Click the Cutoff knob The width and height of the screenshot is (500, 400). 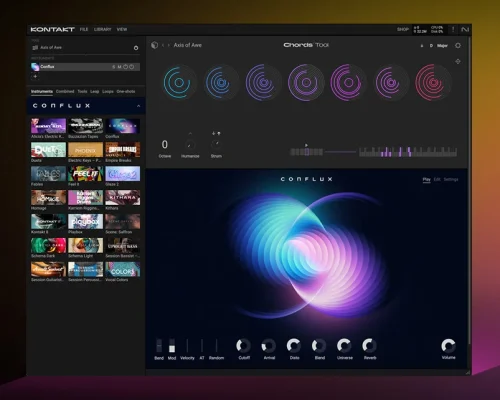pyautogui.click(x=244, y=346)
